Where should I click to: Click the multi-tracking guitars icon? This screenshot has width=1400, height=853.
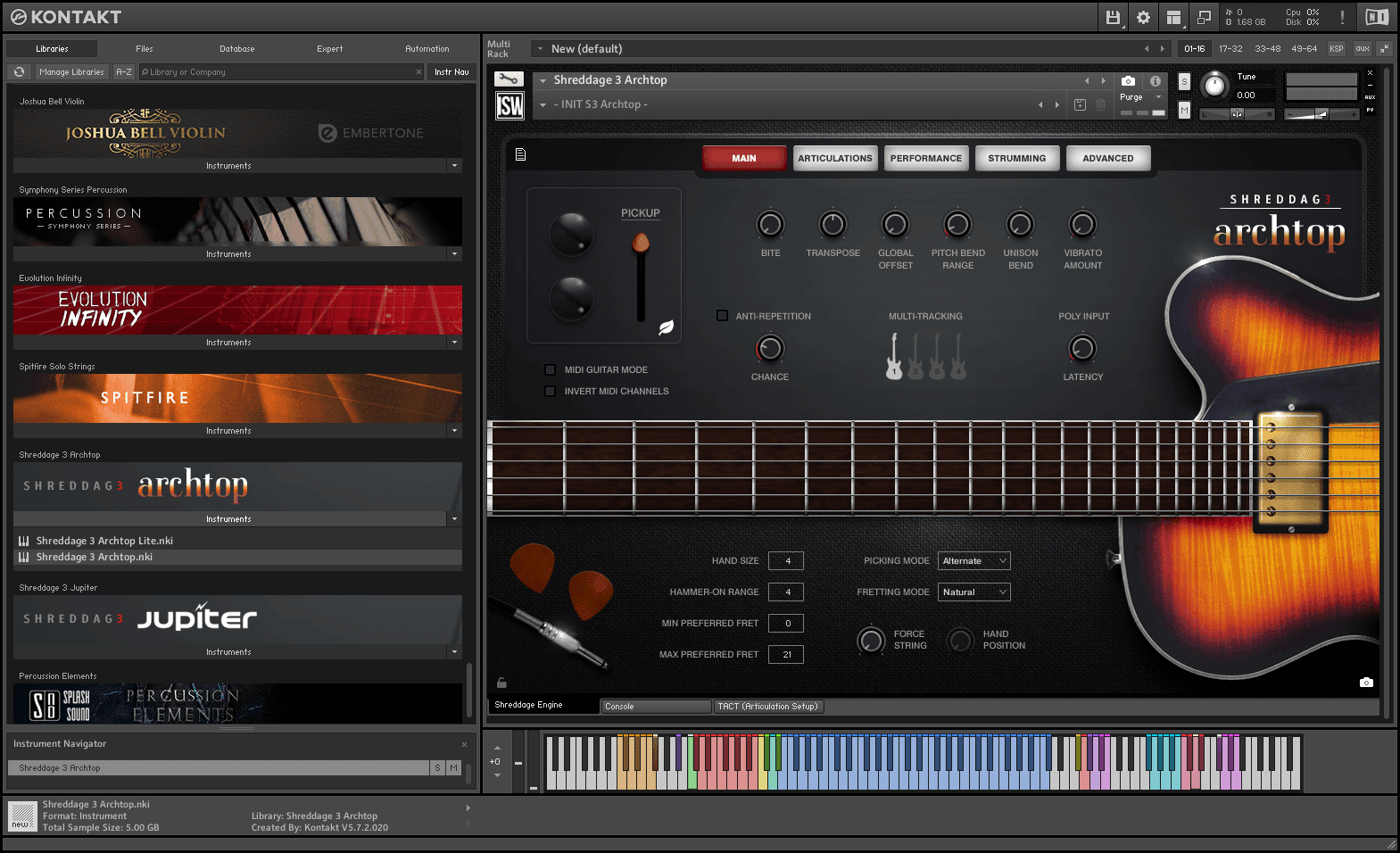click(x=925, y=356)
